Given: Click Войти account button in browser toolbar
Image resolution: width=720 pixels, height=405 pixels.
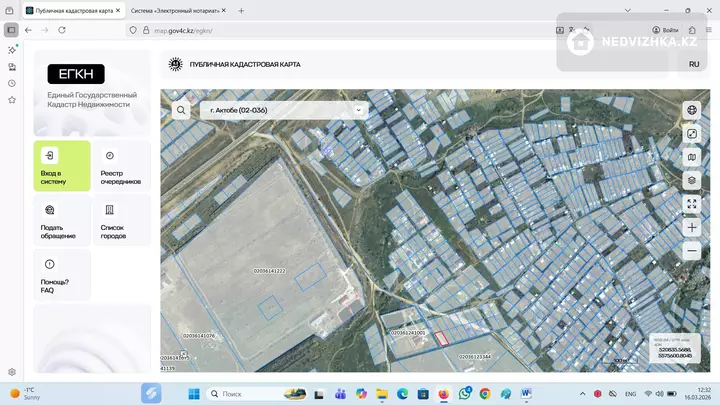Looking at the screenshot, I should click(665, 30).
